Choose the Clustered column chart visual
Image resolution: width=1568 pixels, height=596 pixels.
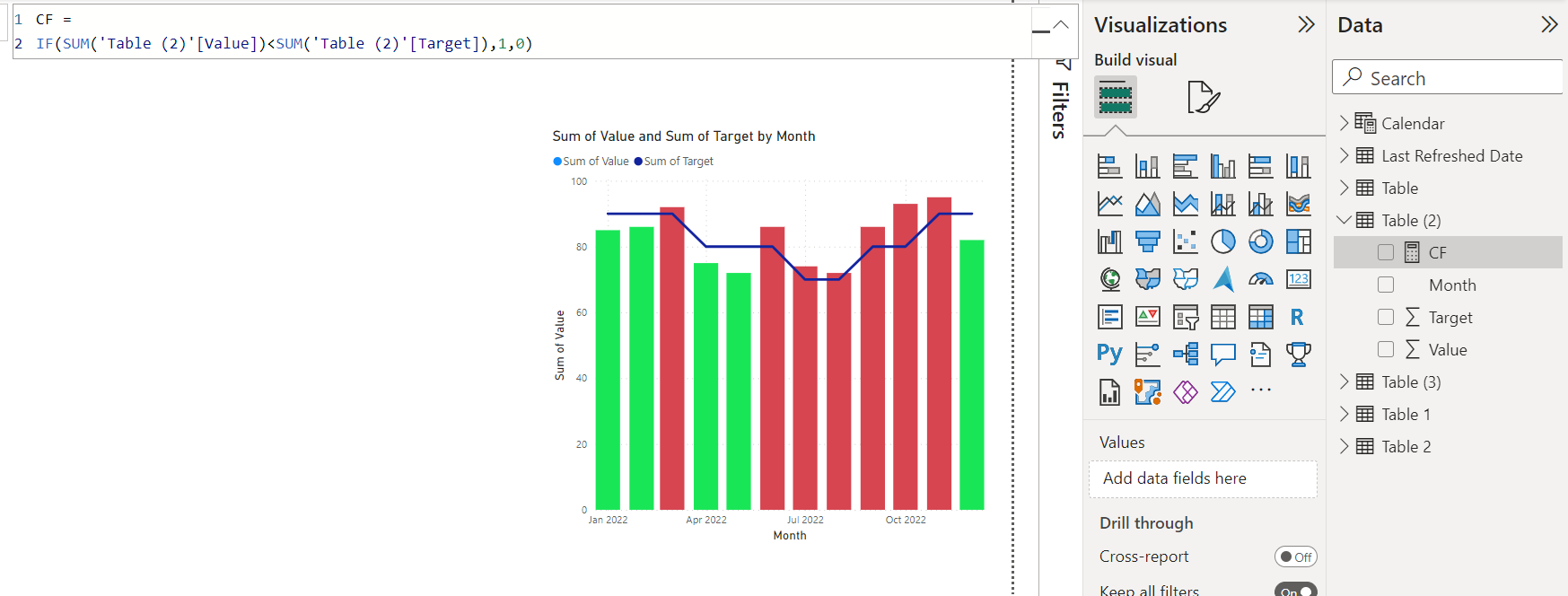1223,166
